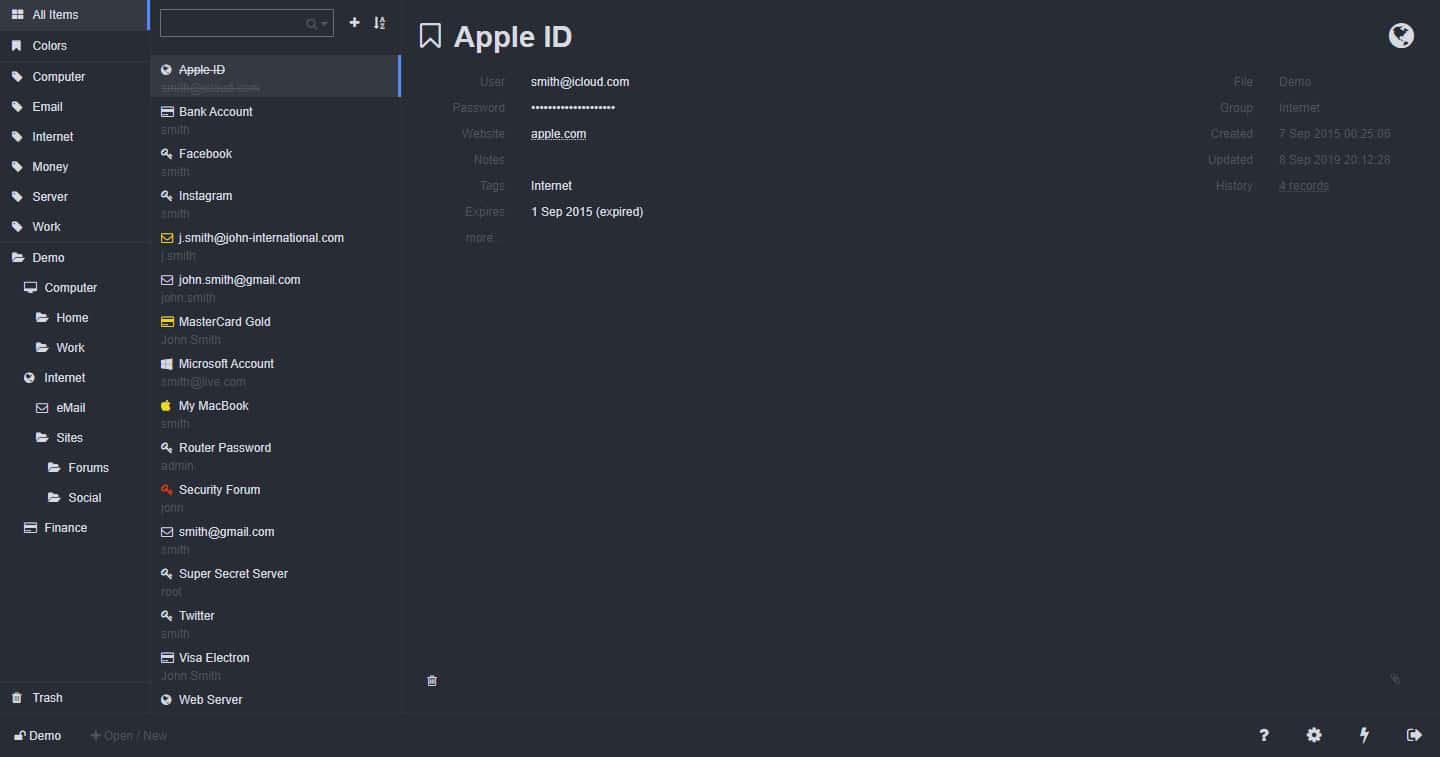Select the Home group folder
The width and height of the screenshot is (1440, 757).
75,318
